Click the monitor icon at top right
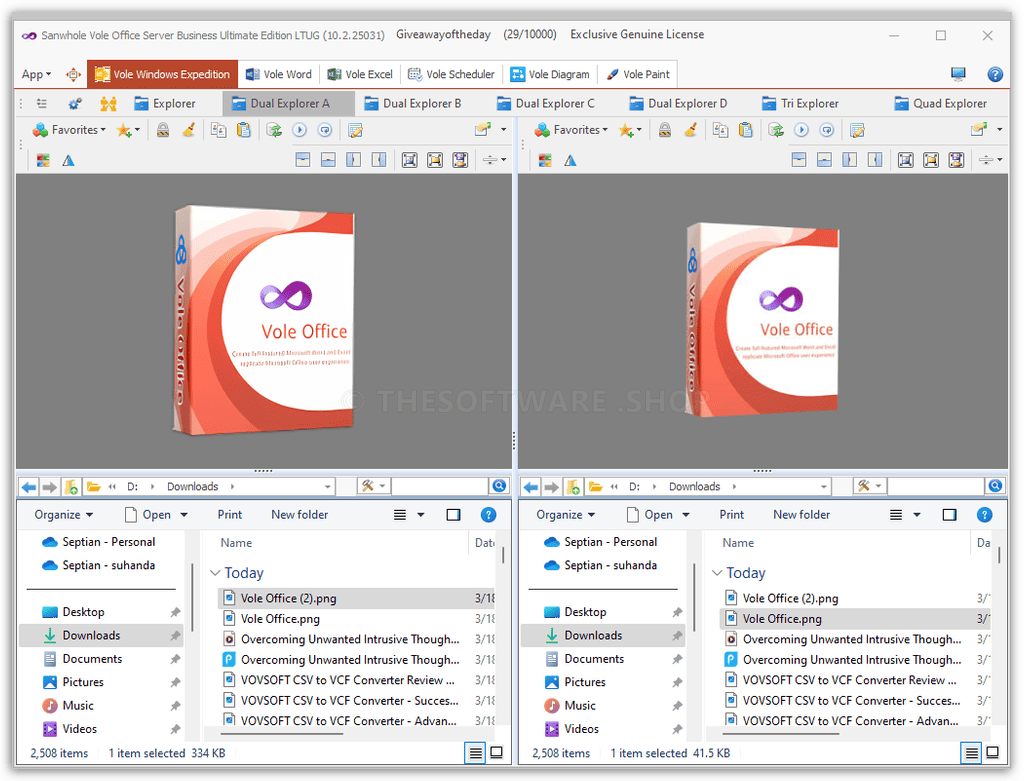This screenshot has width=1024, height=781. click(958, 74)
